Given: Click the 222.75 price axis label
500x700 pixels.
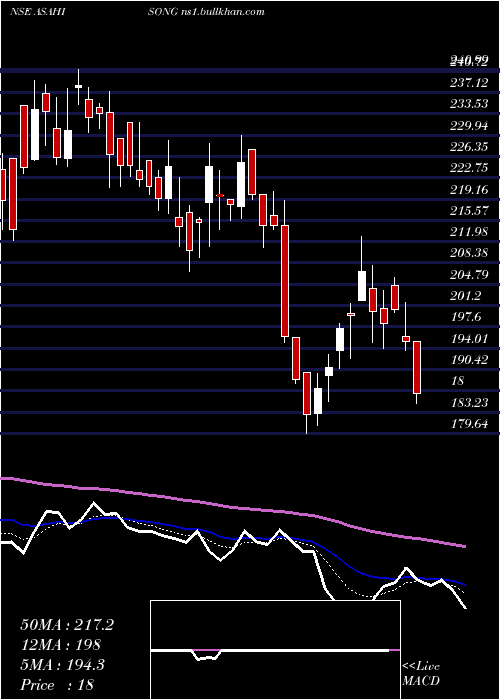Looking at the screenshot, I should 469,168.
